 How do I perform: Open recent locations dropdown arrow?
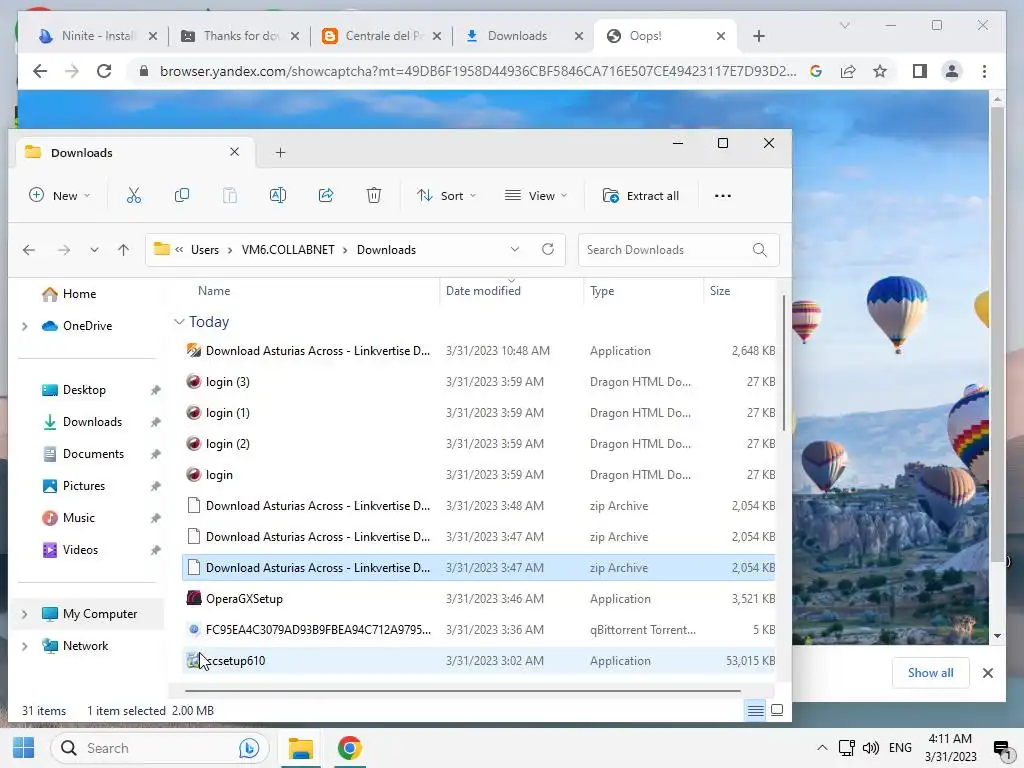(x=94, y=249)
